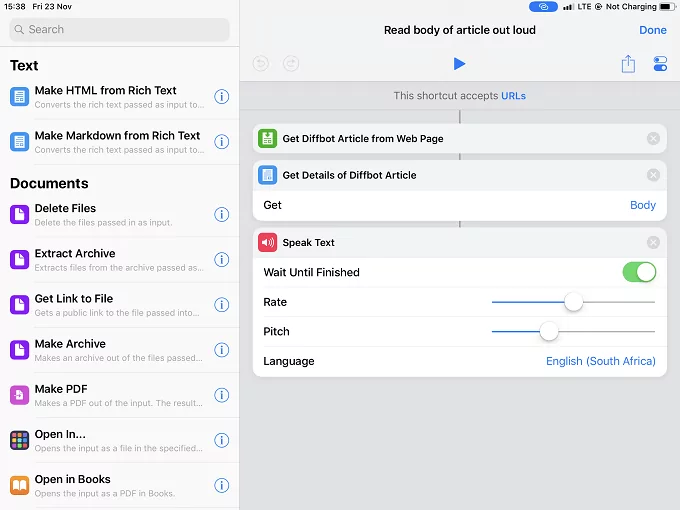The width and height of the screenshot is (680, 510).
Task: Select the Extract Archive action
Action: [110, 259]
